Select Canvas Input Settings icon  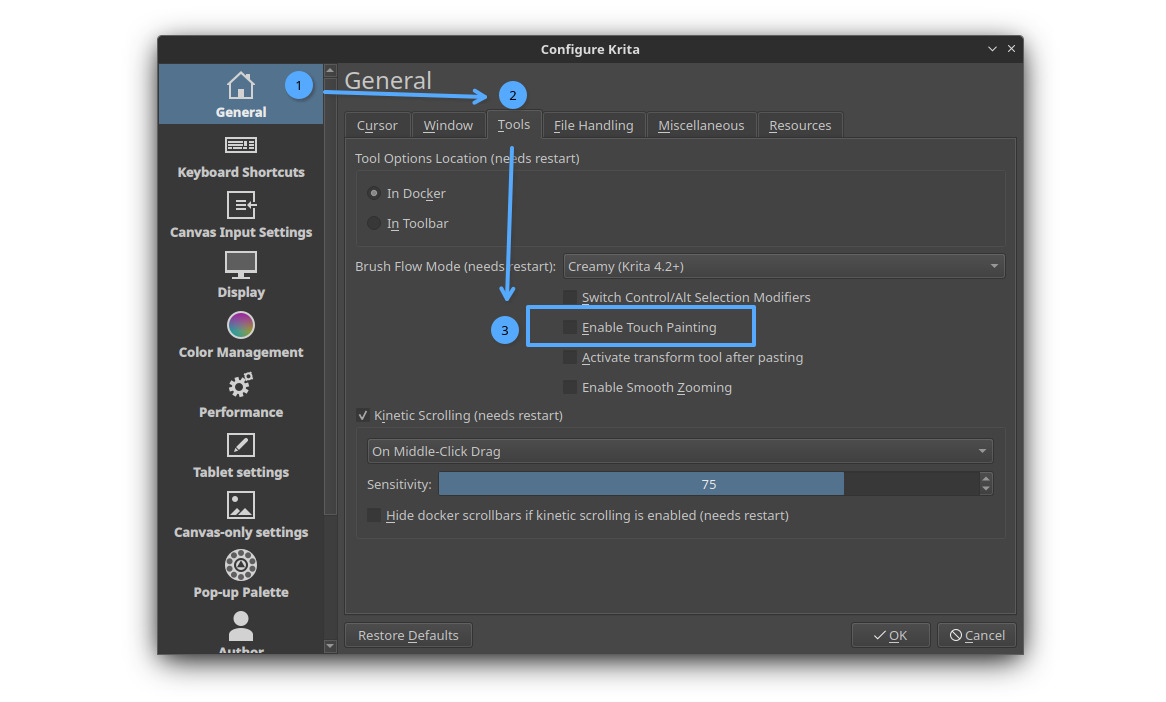point(241,206)
